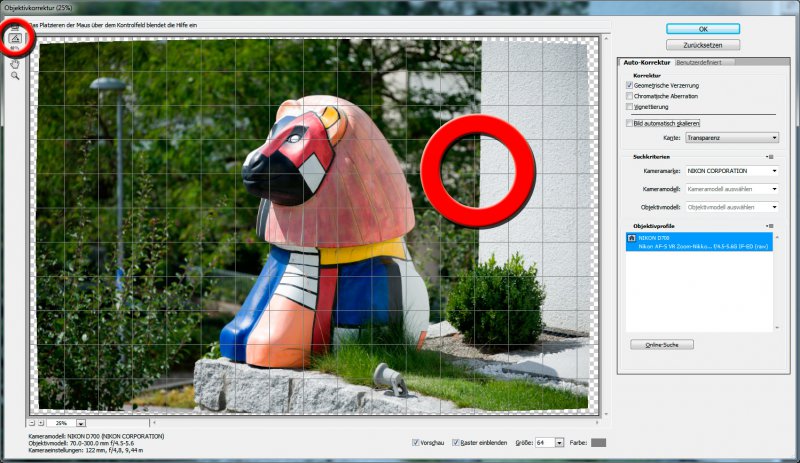Screen dimensions: 800x463
Task: Open the Suchkriterien panel menu icon
Action: [770, 157]
